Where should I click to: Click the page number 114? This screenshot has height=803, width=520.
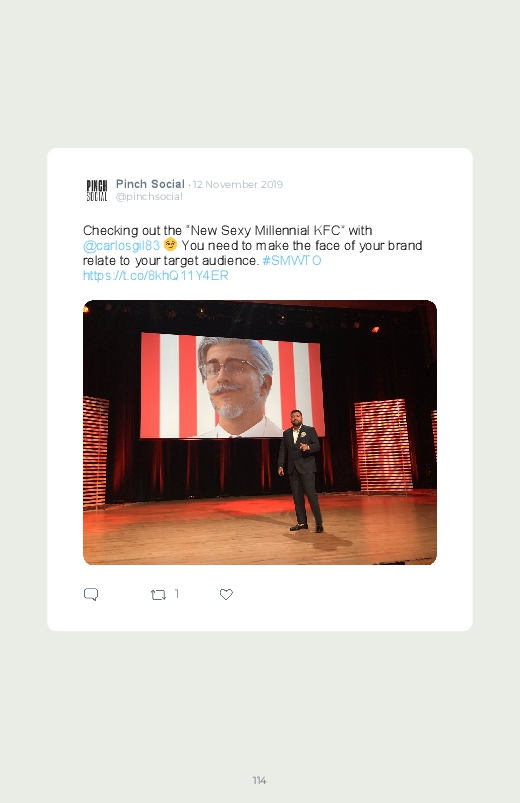pyautogui.click(x=259, y=780)
